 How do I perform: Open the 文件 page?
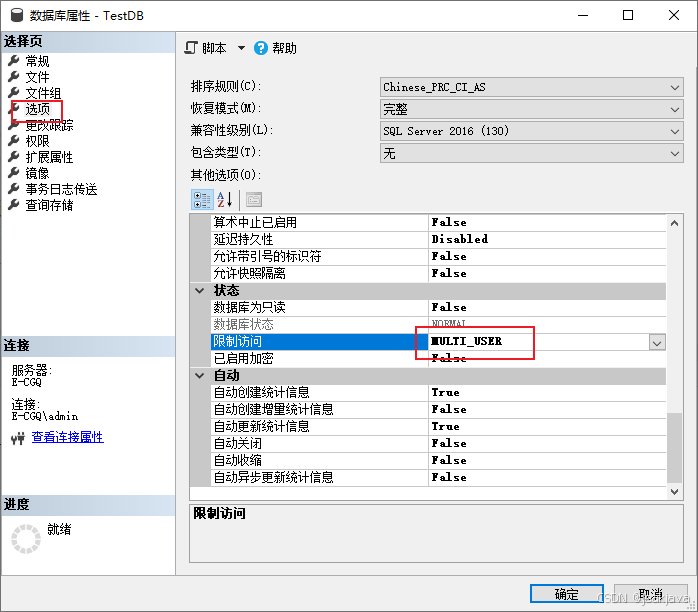[x=37, y=77]
